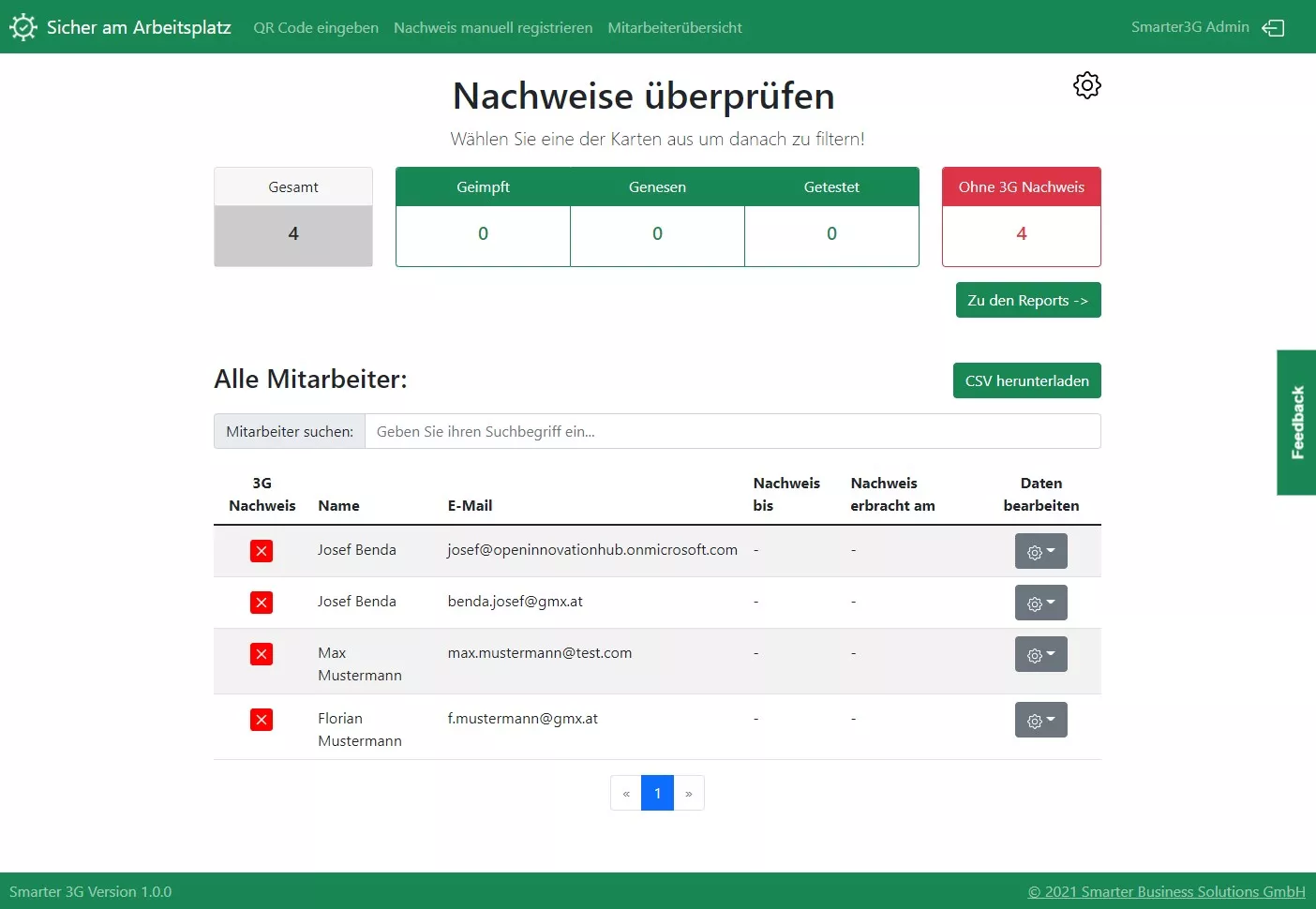
Task: Download the CSV with CSV herunterladen
Action: pyautogui.click(x=1026, y=380)
